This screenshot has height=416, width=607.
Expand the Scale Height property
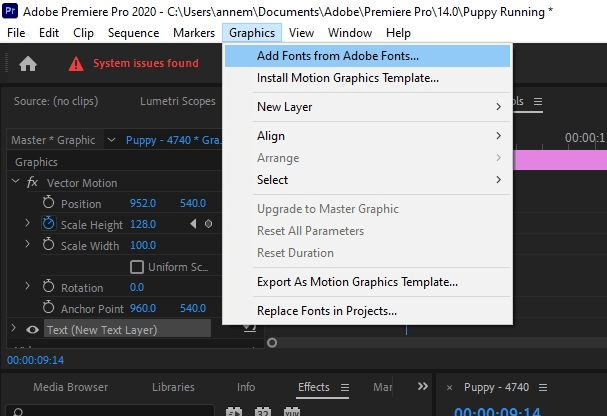point(27,223)
